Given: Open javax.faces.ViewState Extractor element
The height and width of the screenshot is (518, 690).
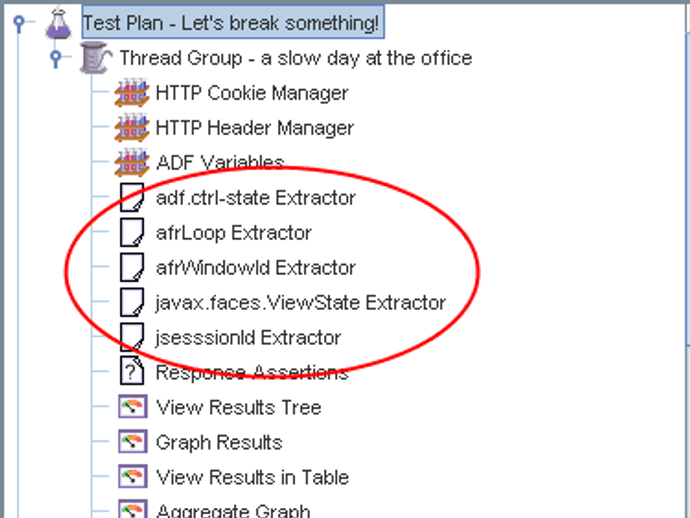Looking at the screenshot, I should pos(301,302).
